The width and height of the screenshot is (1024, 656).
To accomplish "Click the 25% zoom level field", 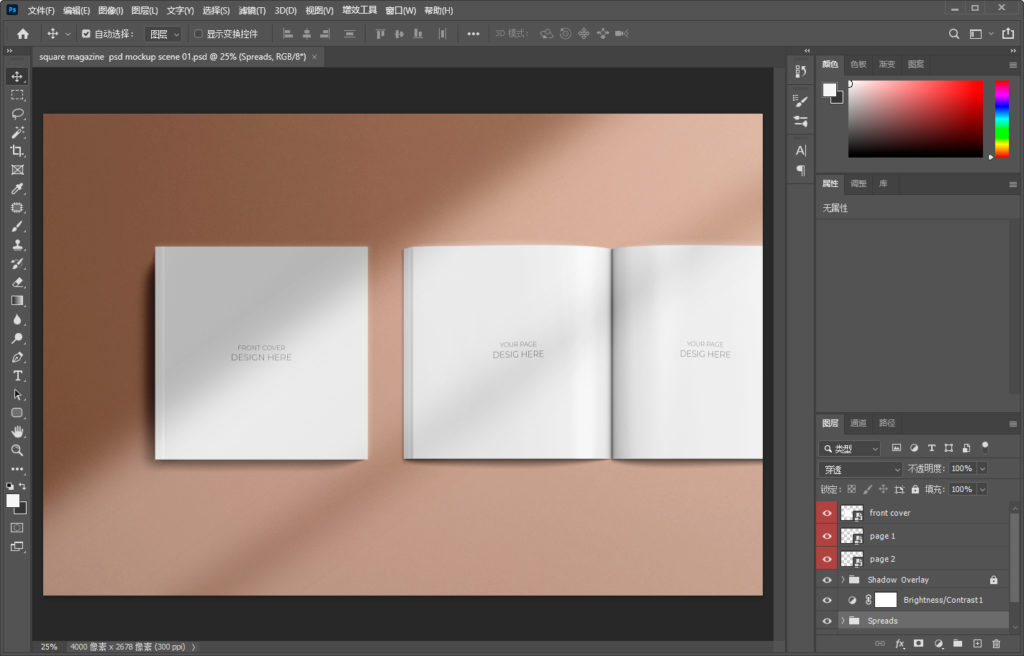I will (x=49, y=647).
